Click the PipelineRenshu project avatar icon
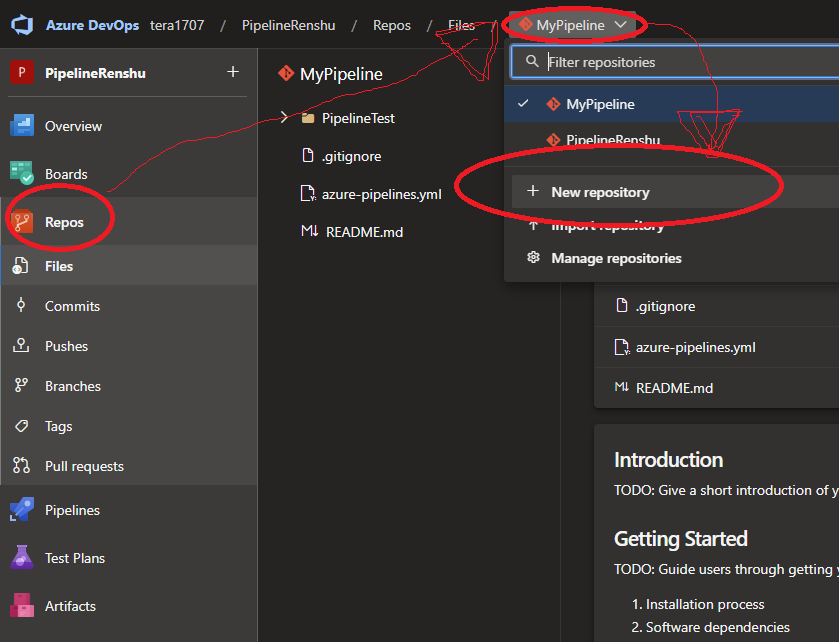 pos(22,72)
